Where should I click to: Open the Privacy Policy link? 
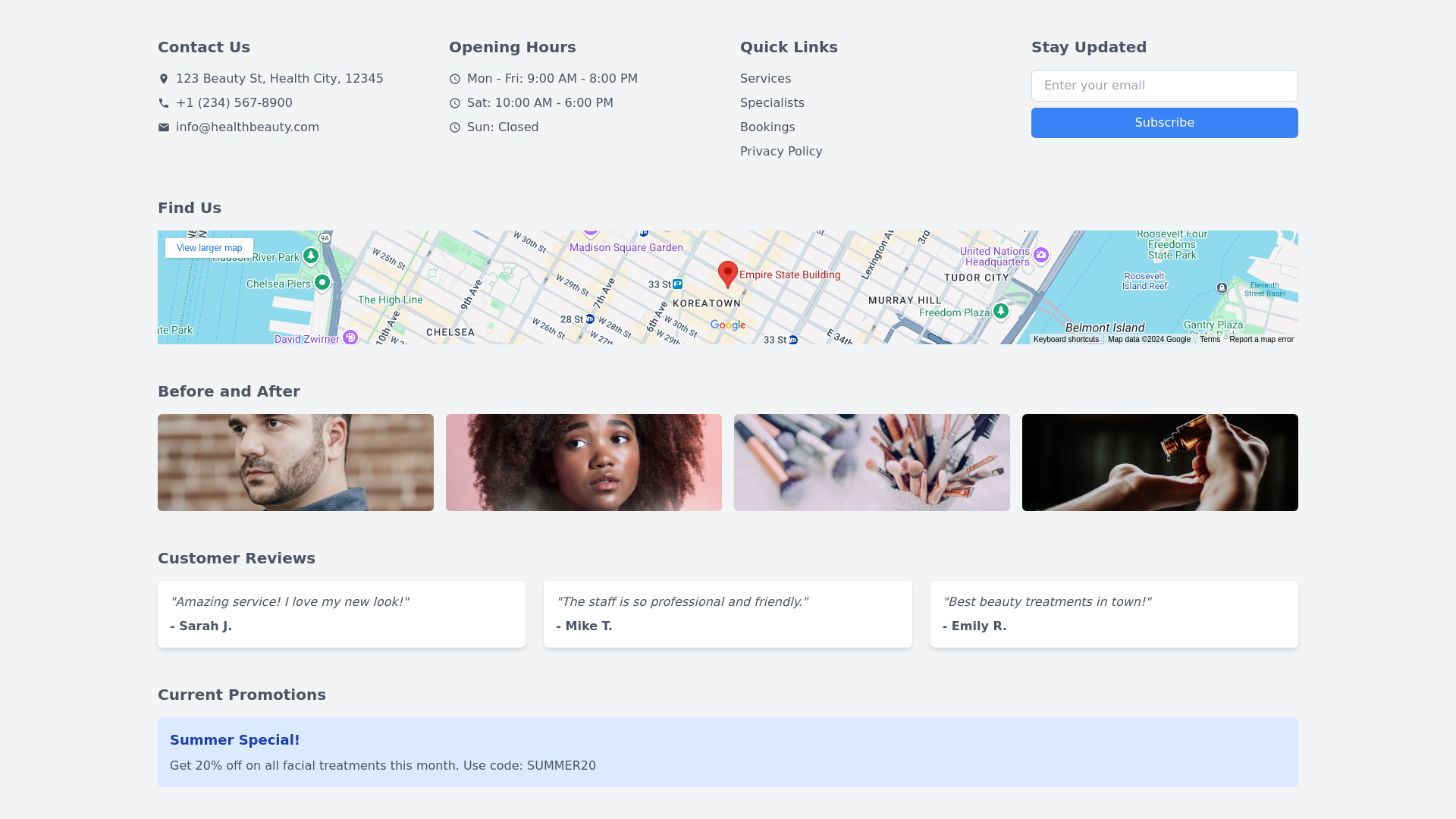(x=781, y=152)
